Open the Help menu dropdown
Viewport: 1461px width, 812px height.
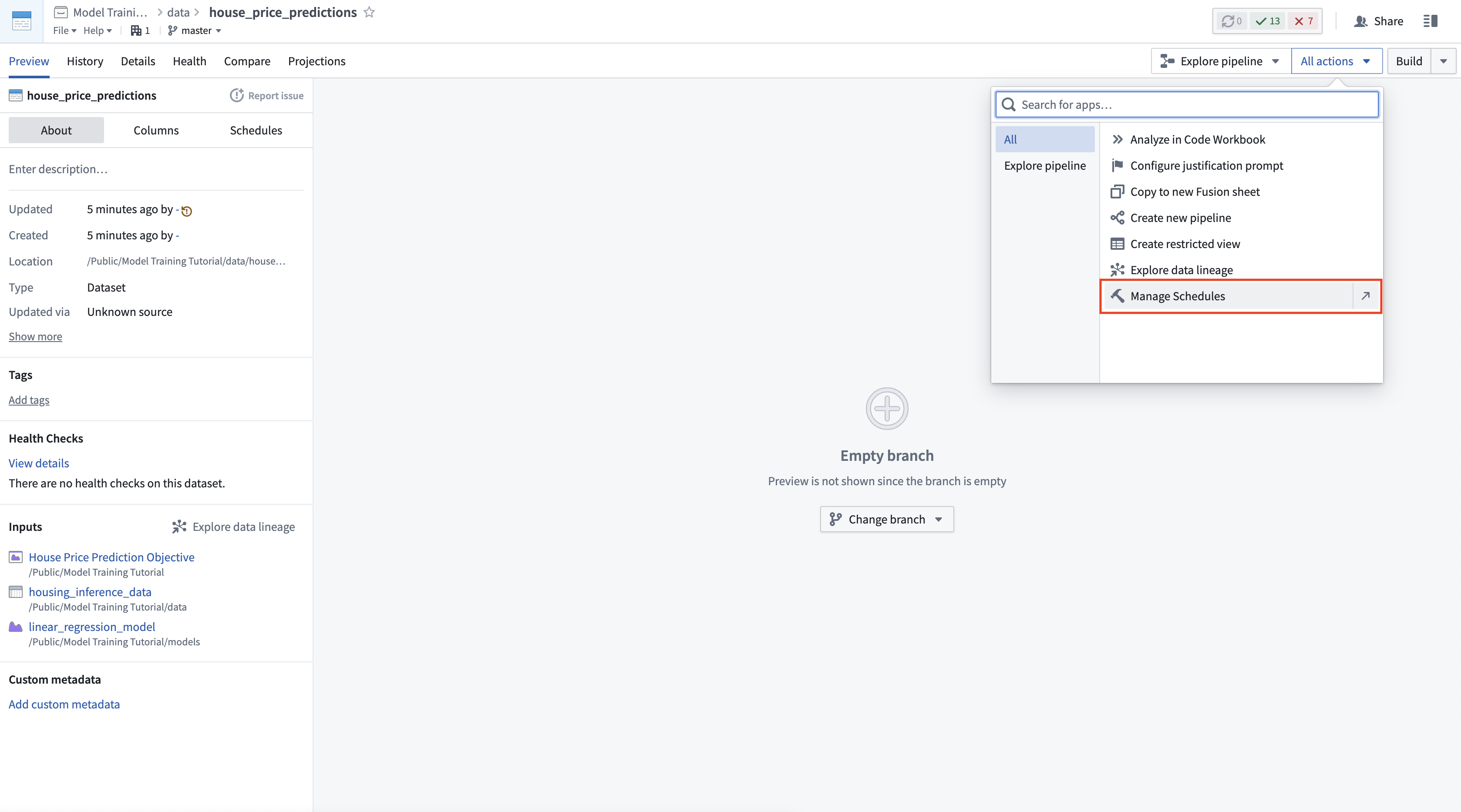pos(98,30)
